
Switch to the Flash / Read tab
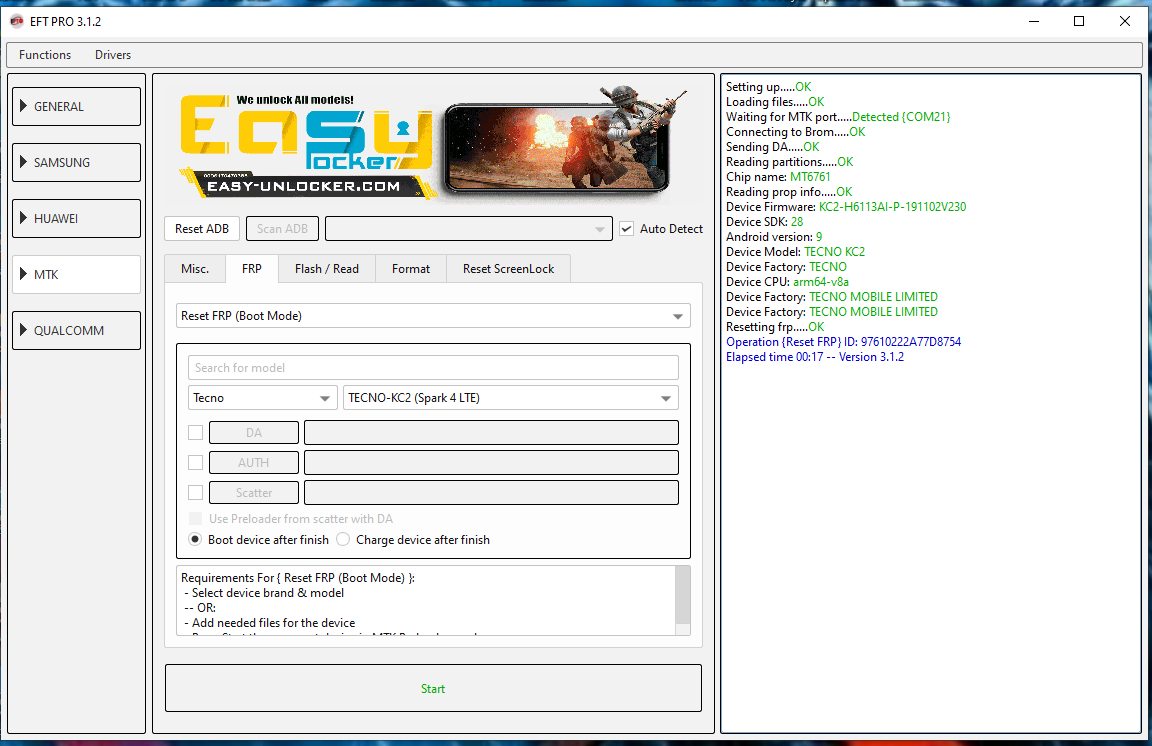click(327, 269)
